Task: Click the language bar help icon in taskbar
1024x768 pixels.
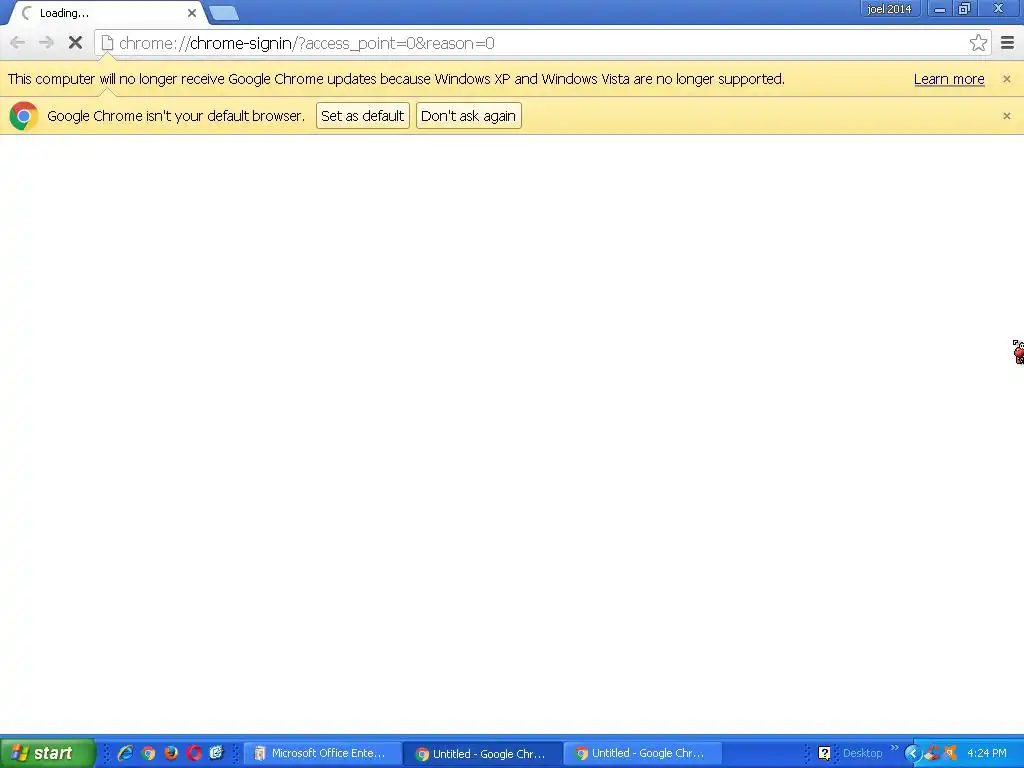Action: click(x=824, y=754)
